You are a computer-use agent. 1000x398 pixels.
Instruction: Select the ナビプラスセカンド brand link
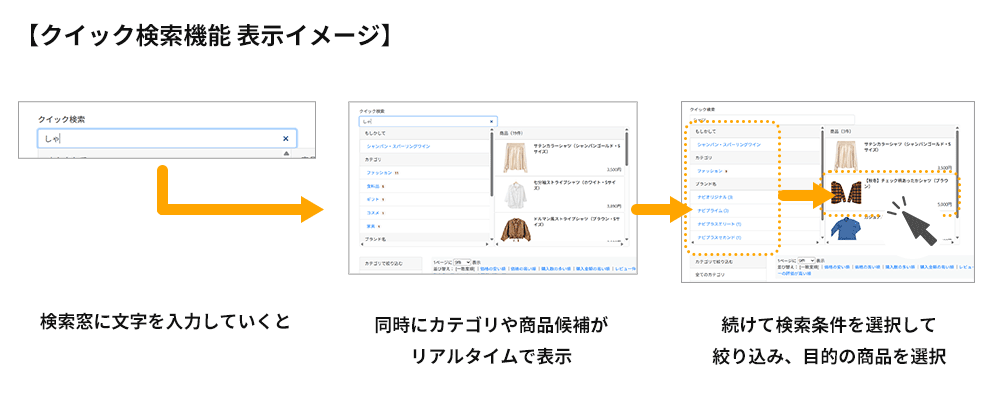[x=719, y=237]
